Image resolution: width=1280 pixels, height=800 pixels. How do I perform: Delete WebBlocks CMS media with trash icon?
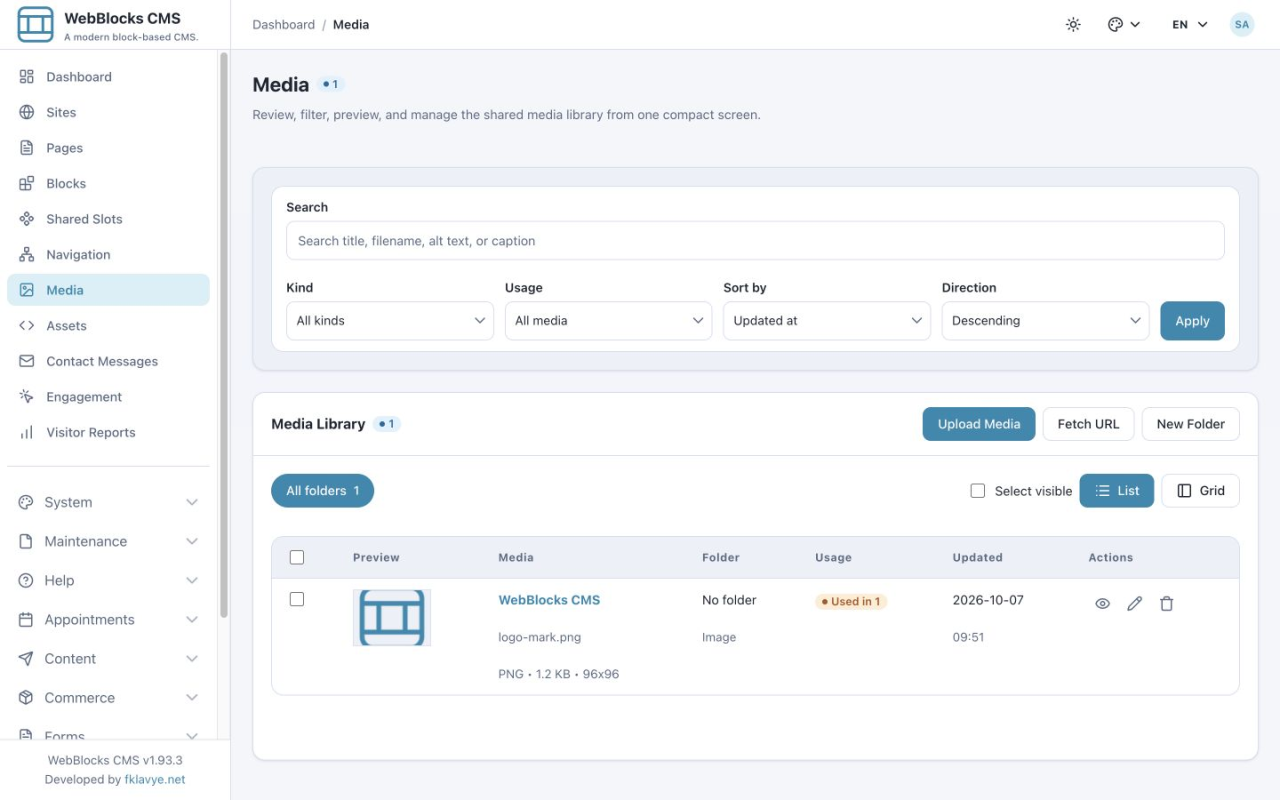pyautogui.click(x=1166, y=604)
